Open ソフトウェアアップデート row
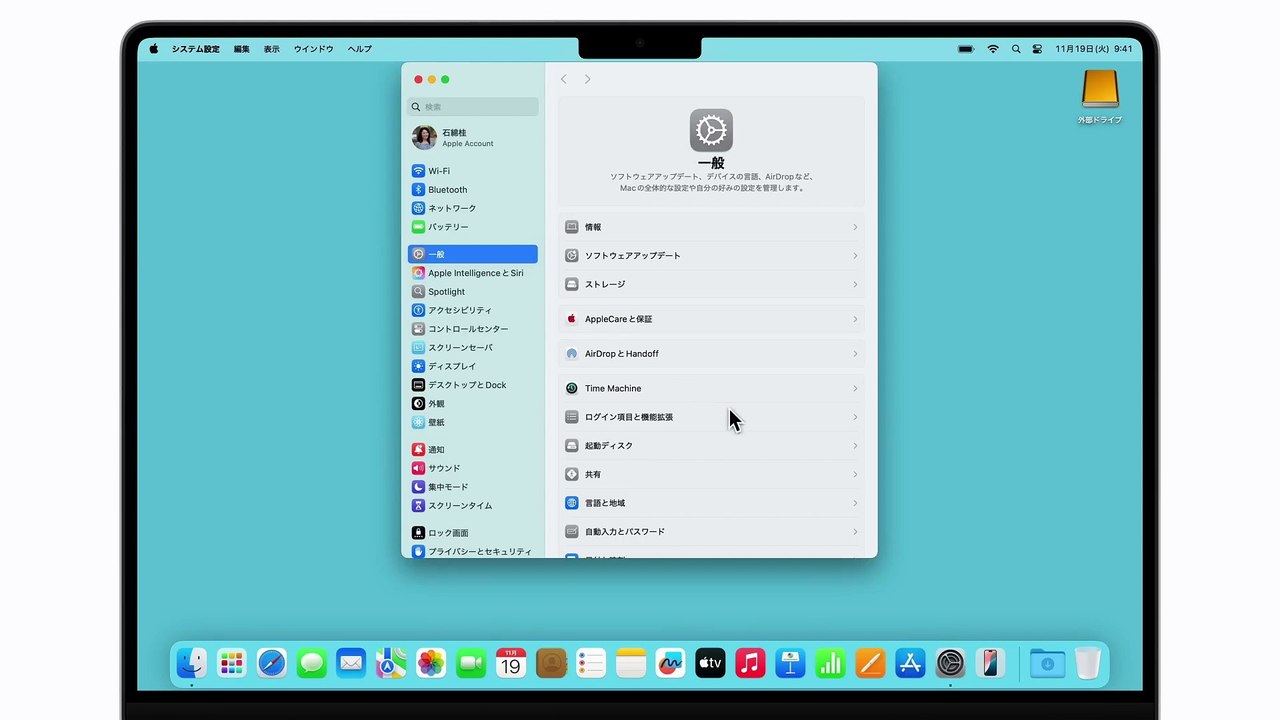1280x720 pixels. click(711, 256)
